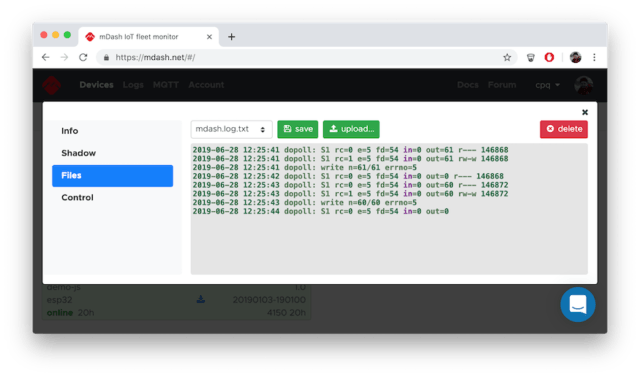Close the mDash IoT fleet monitor tab
Image resolution: width=640 pixels, height=377 pixels.
pyautogui.click(x=209, y=37)
